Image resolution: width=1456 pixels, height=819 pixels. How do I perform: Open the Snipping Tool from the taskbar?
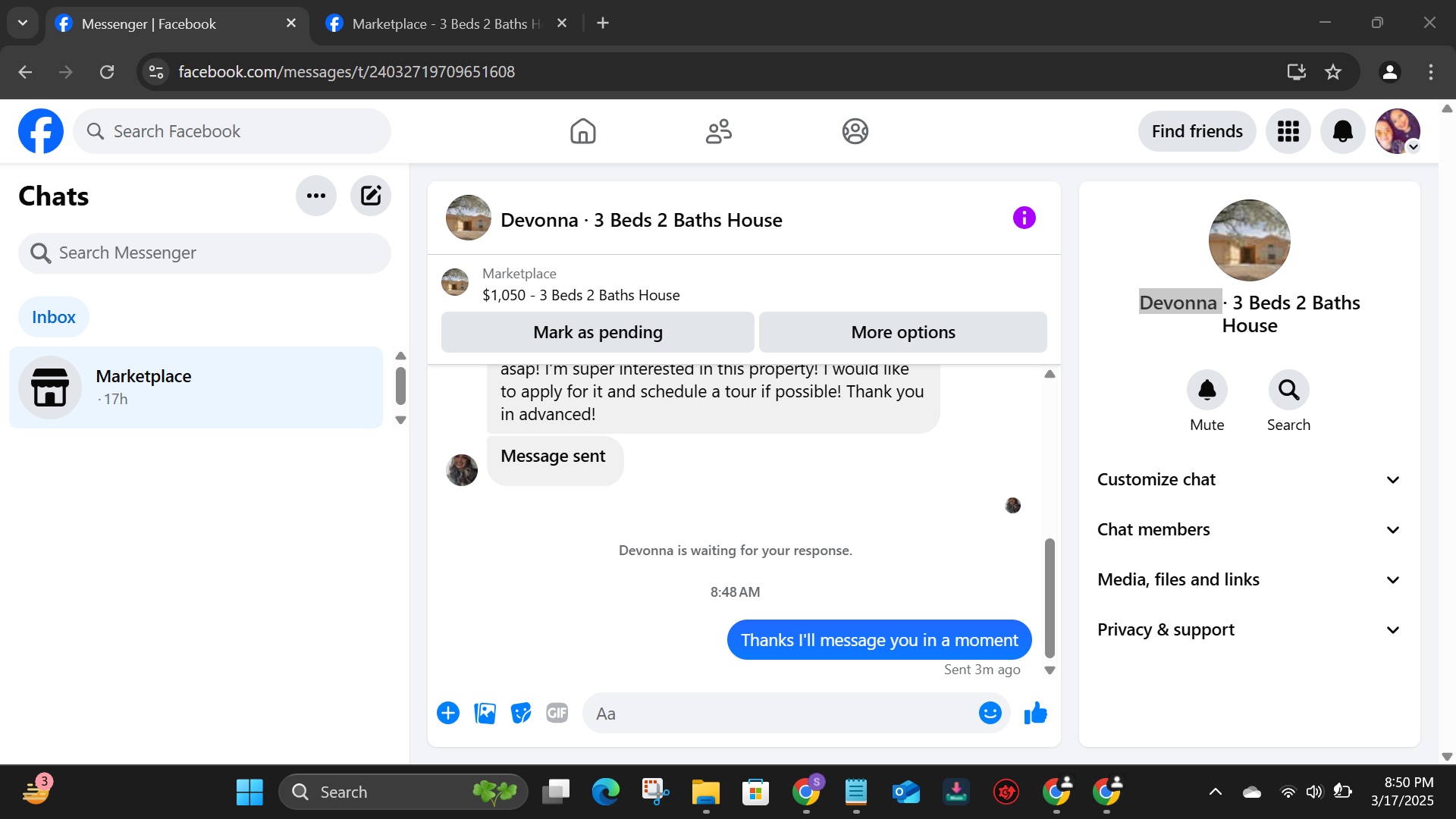pyautogui.click(x=656, y=792)
